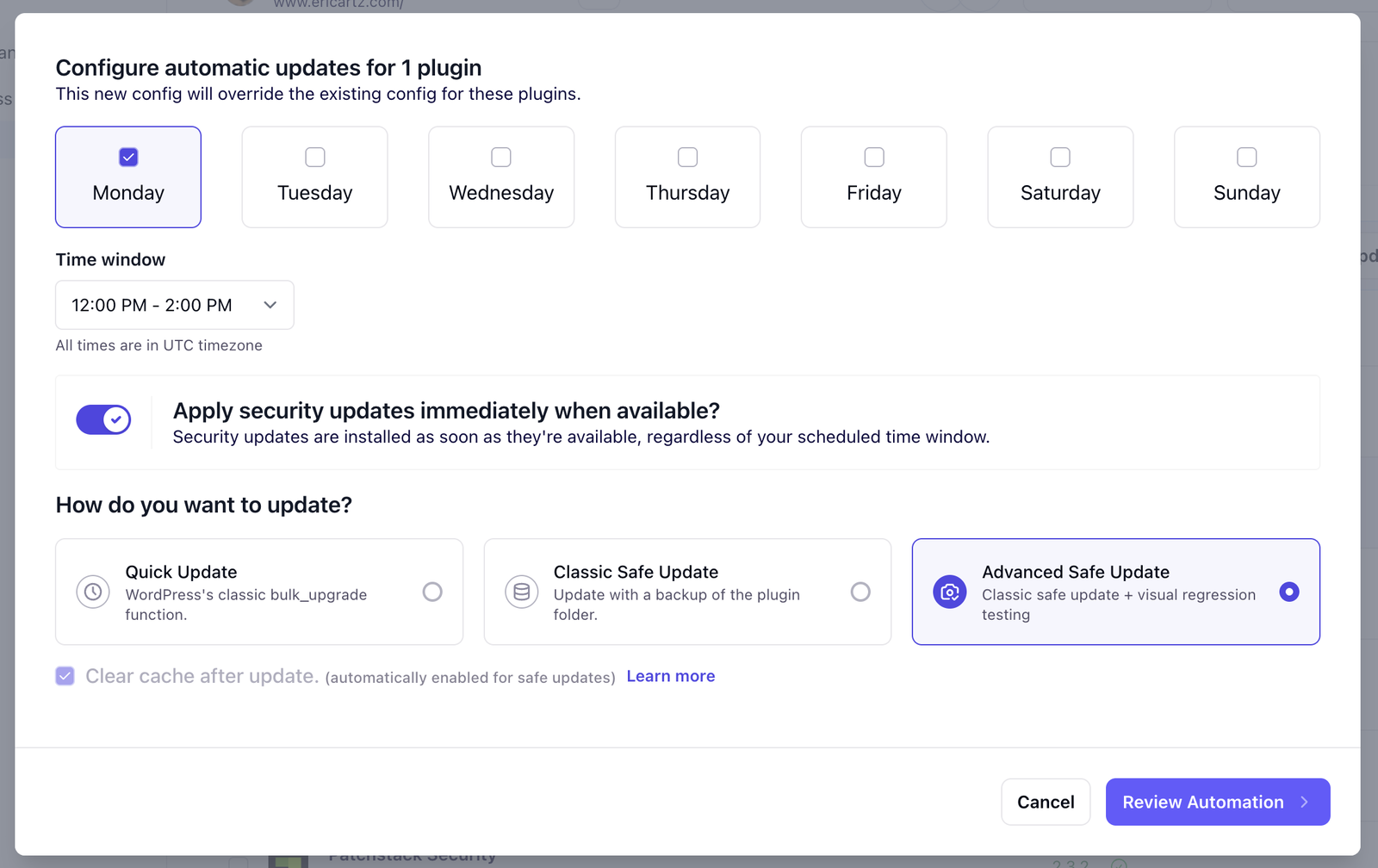The image size is (1378, 868).
Task: Select Friday as an update day
Action: pos(873,157)
